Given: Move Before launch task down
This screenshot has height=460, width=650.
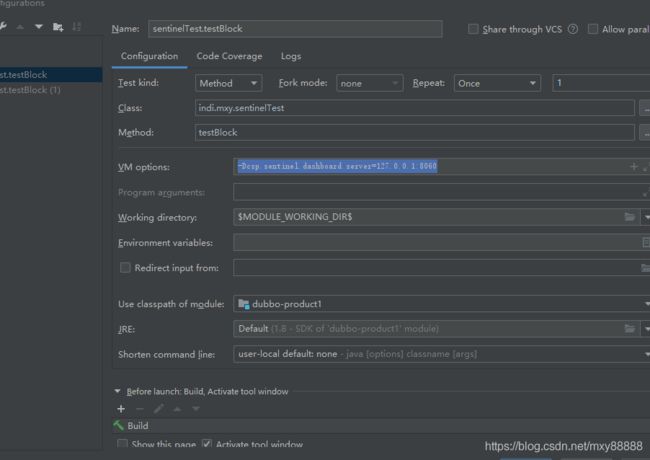Looking at the screenshot, I should [196, 409].
